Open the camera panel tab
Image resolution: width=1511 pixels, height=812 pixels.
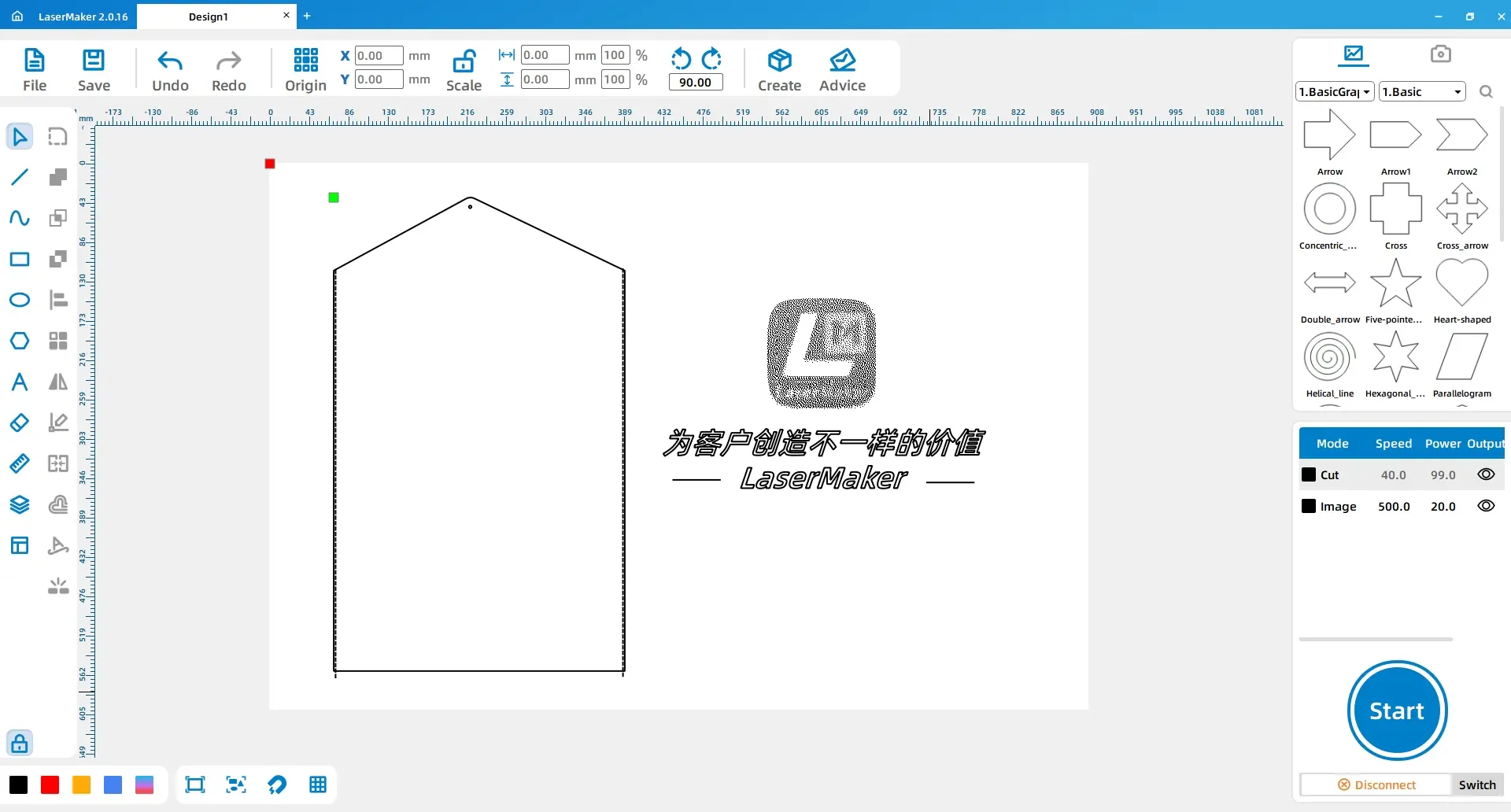click(1441, 54)
